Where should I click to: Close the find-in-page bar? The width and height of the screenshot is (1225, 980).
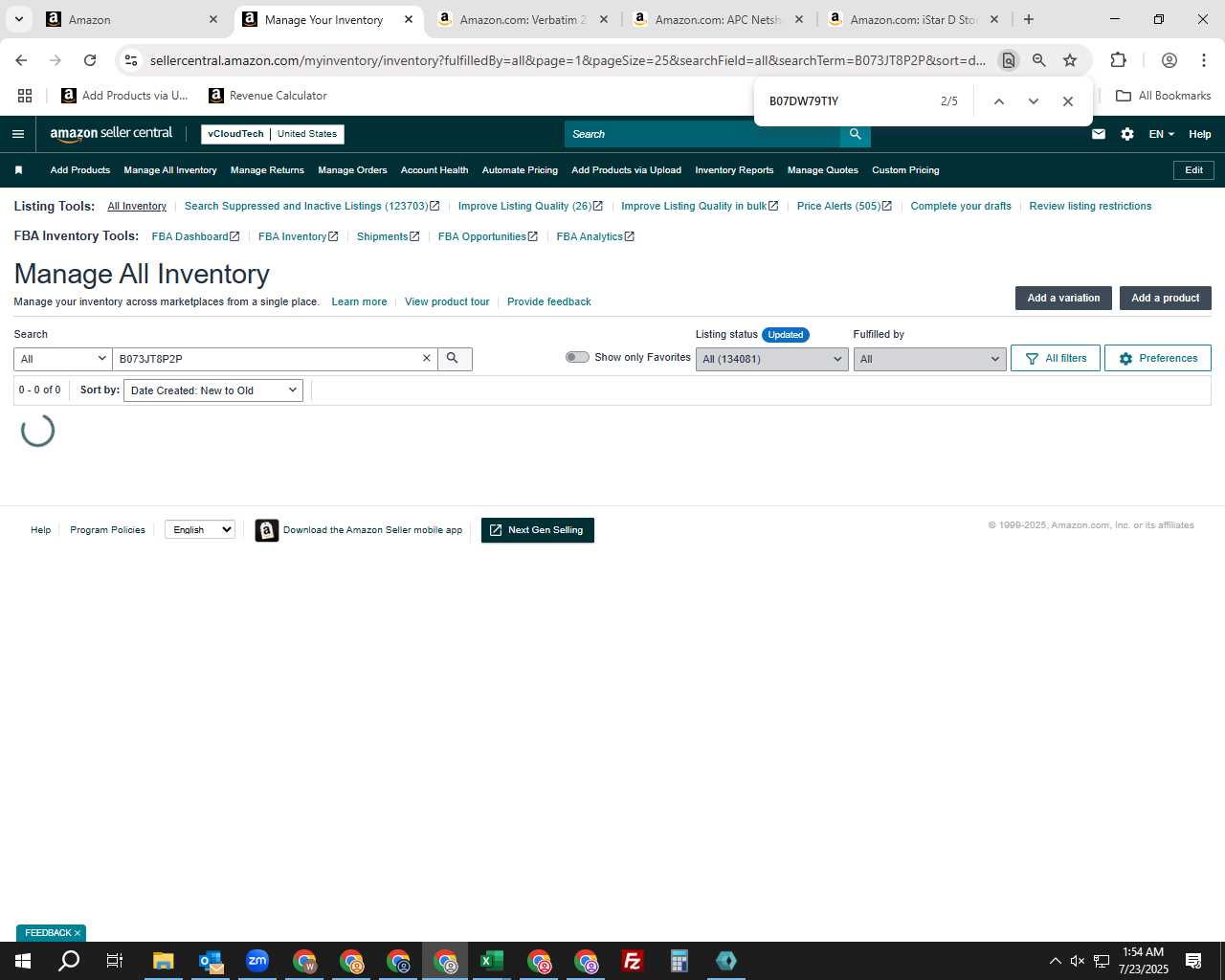pyautogui.click(x=1068, y=101)
